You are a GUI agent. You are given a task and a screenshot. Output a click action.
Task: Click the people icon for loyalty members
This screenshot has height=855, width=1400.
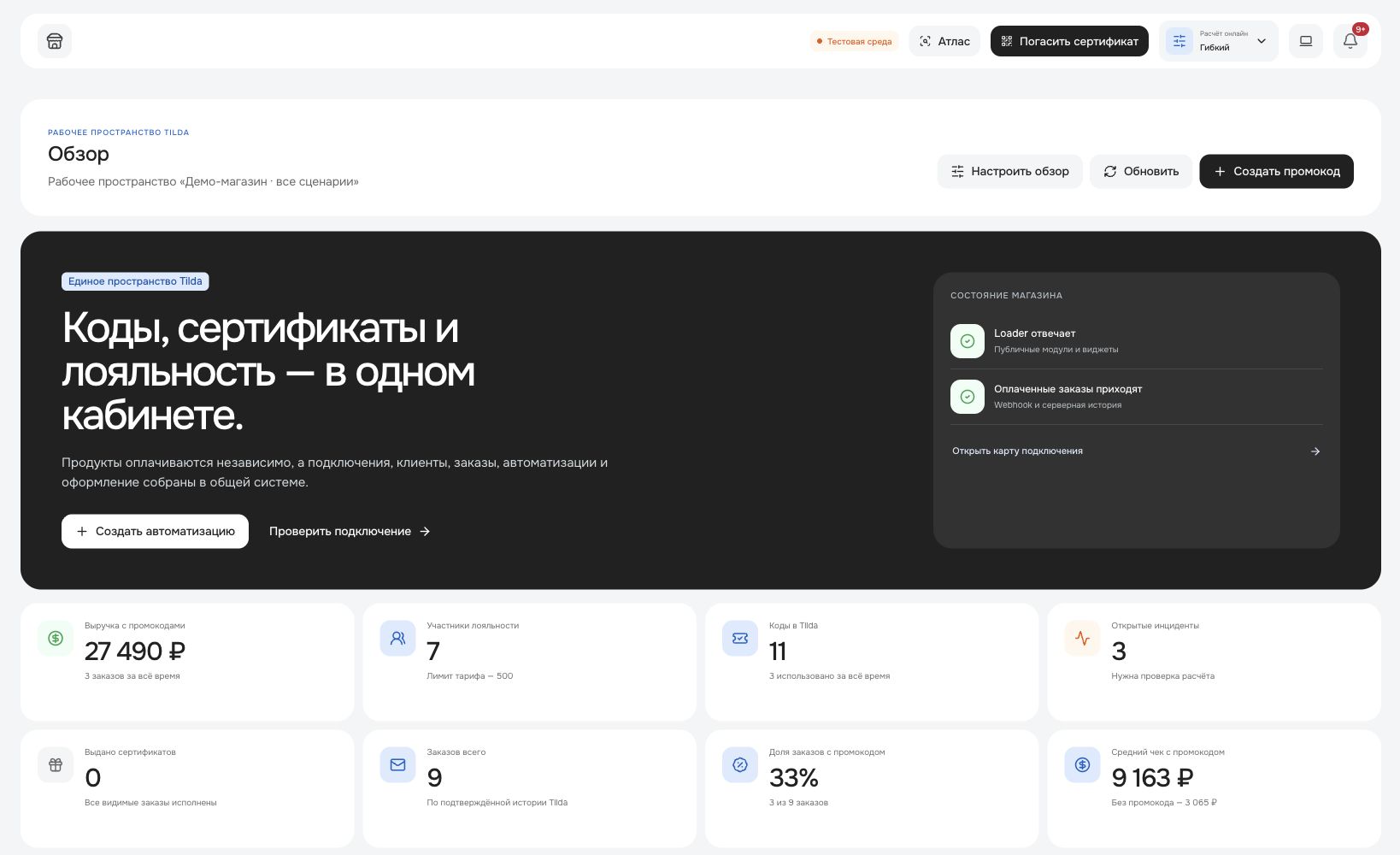(397, 639)
